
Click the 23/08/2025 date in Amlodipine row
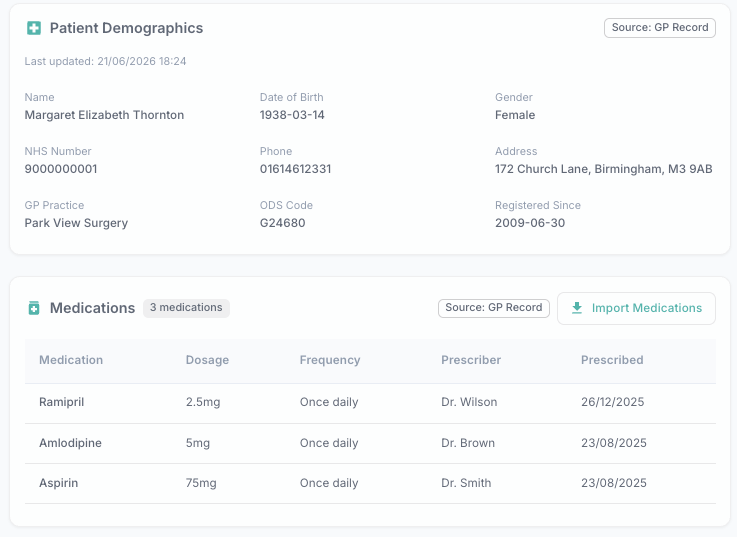(x=614, y=443)
